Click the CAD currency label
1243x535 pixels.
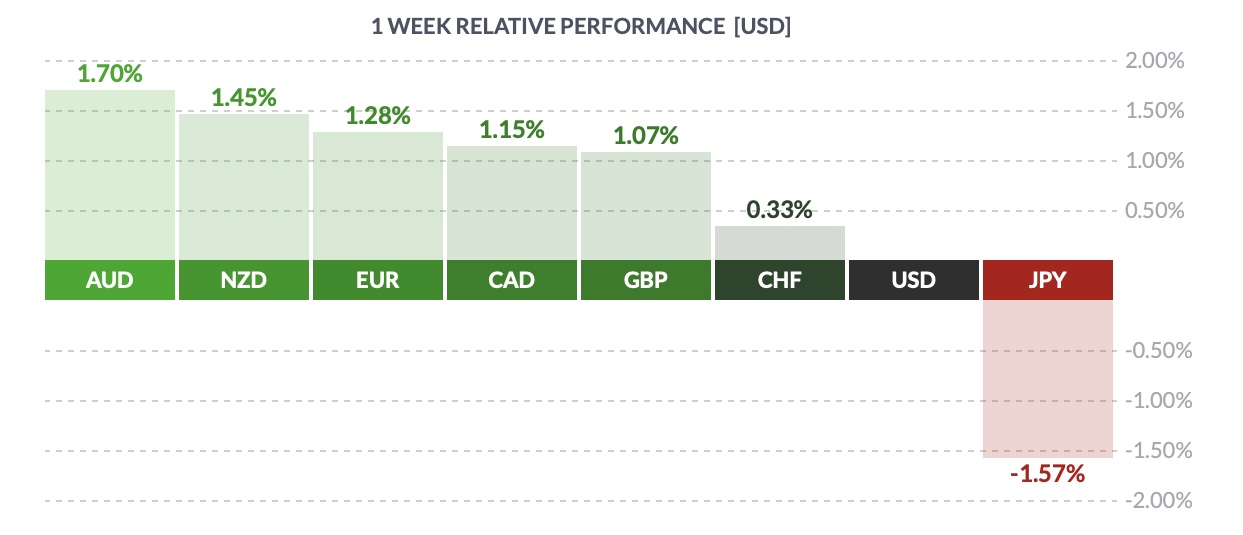512,280
